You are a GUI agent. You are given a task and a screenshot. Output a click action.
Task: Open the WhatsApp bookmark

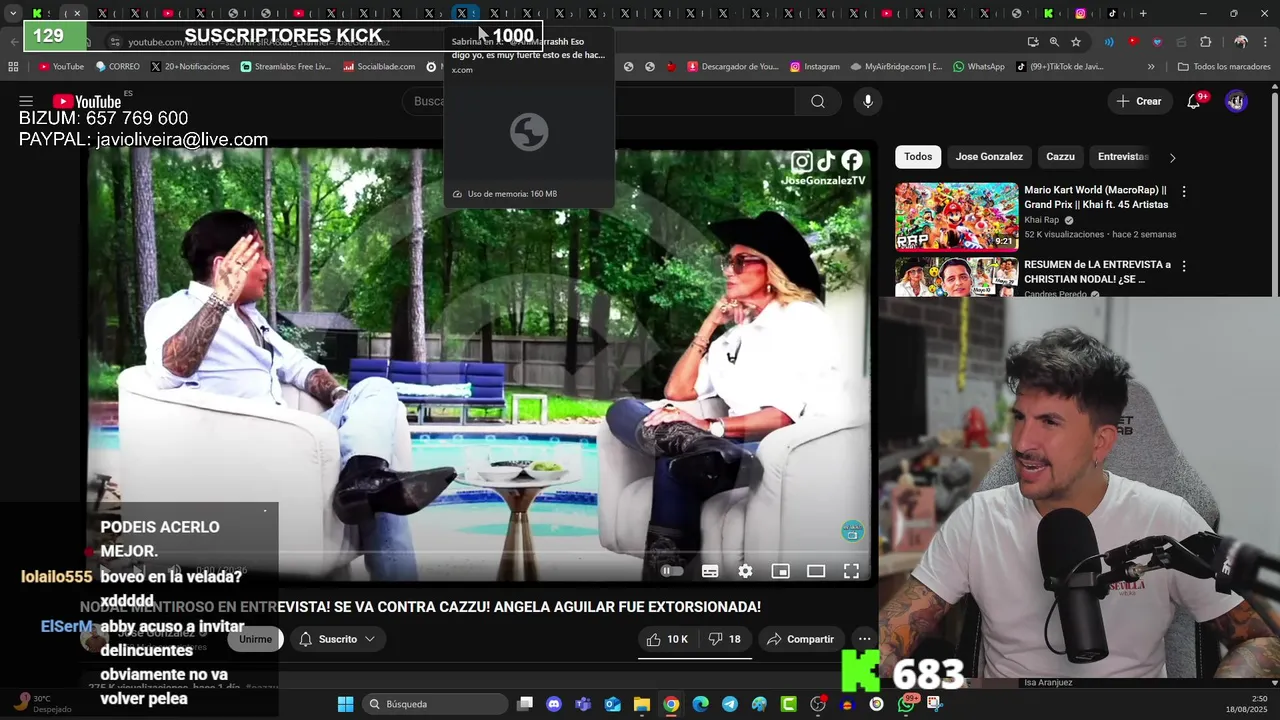point(979,67)
